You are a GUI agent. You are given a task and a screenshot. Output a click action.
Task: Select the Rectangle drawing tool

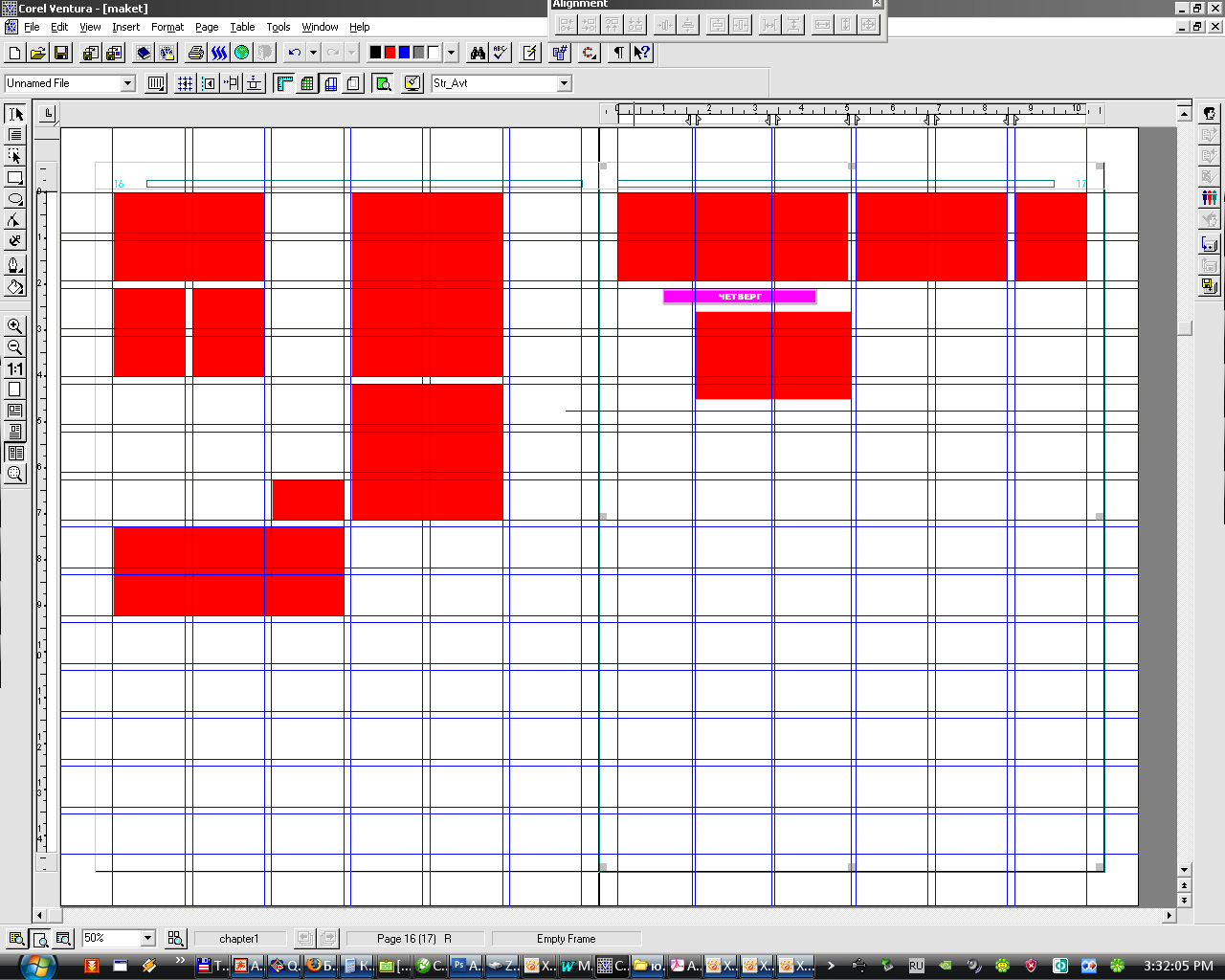pos(15,177)
